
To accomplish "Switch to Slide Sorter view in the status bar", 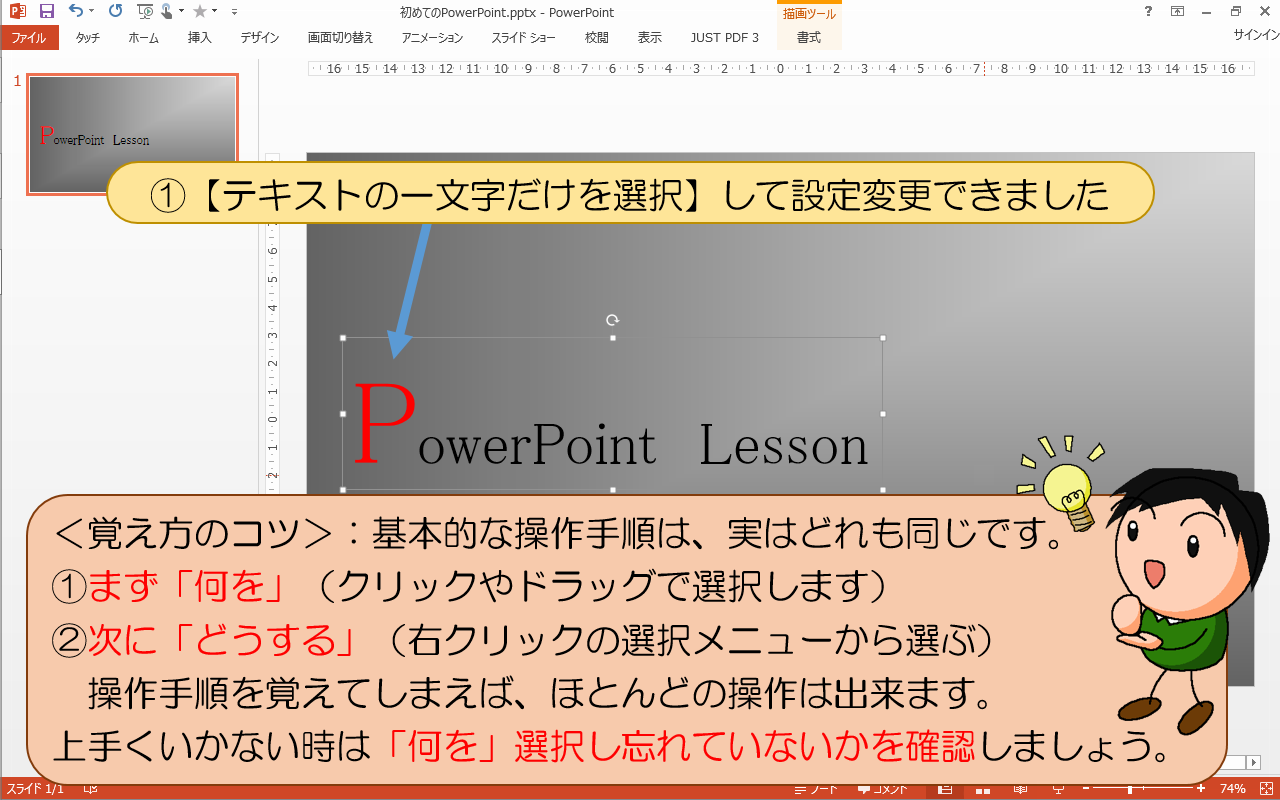I will coord(983,789).
